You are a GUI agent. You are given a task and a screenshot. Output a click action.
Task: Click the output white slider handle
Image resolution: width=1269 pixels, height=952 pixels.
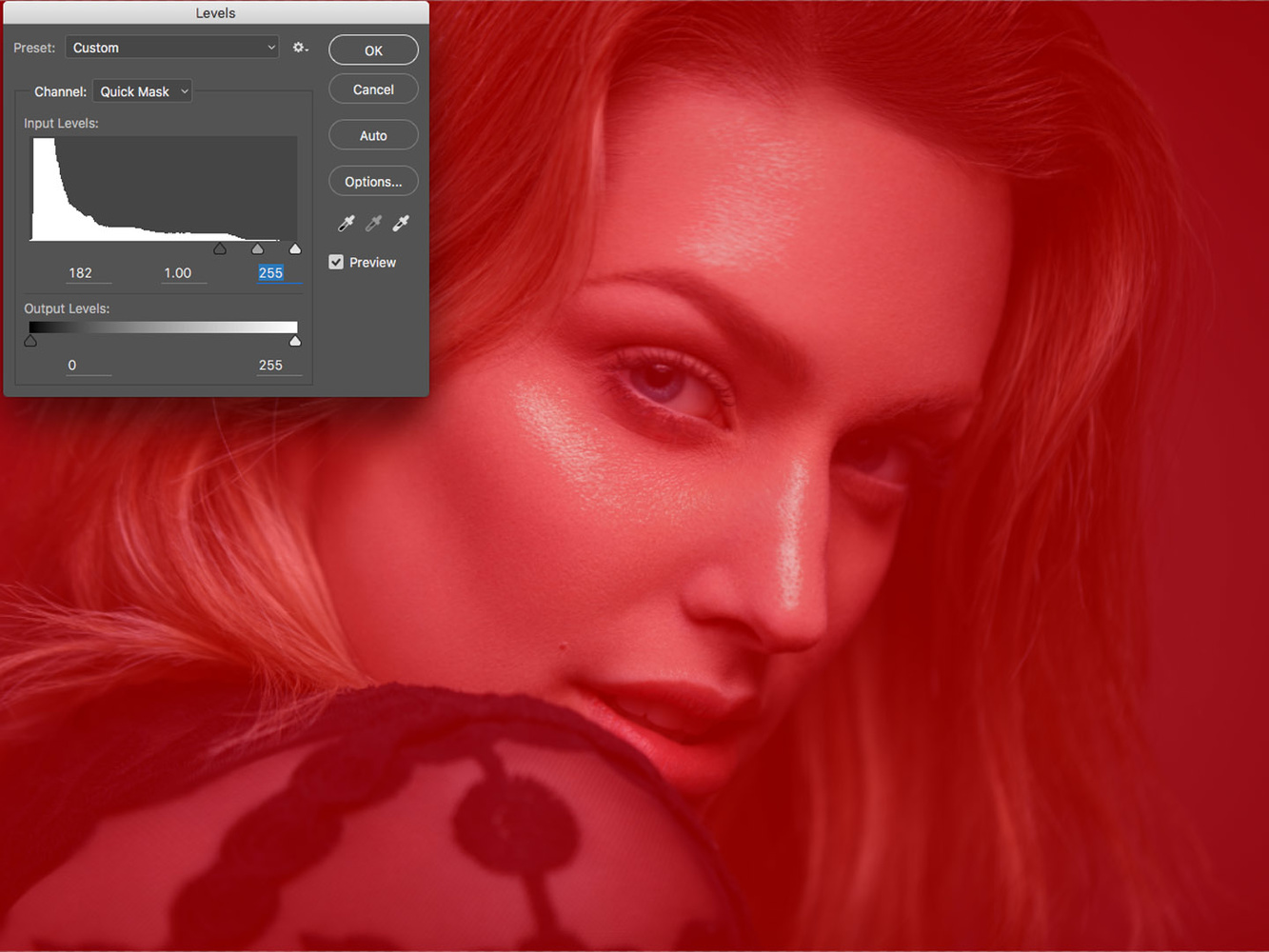[x=295, y=340]
